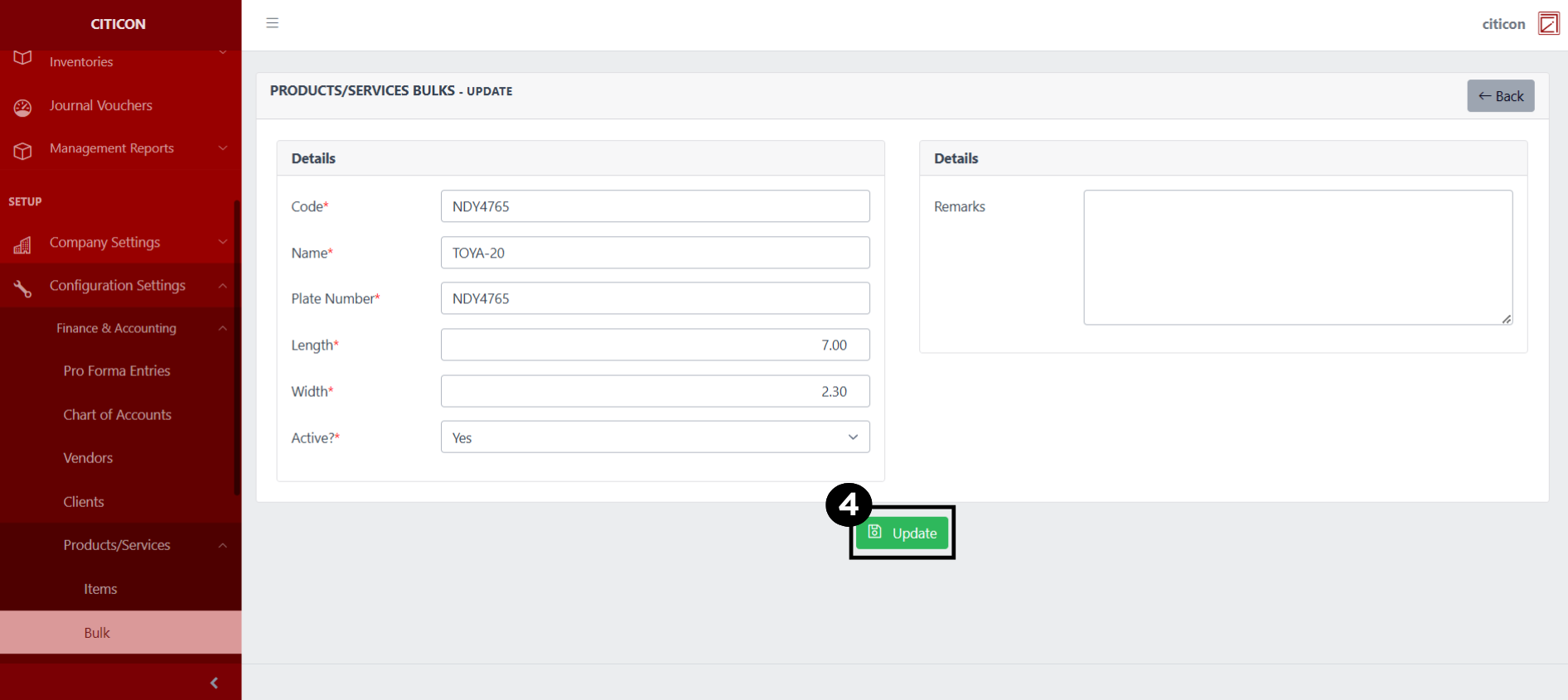Click the Inventories book icon
Screen dimensions: 1568x700
tap(22, 58)
